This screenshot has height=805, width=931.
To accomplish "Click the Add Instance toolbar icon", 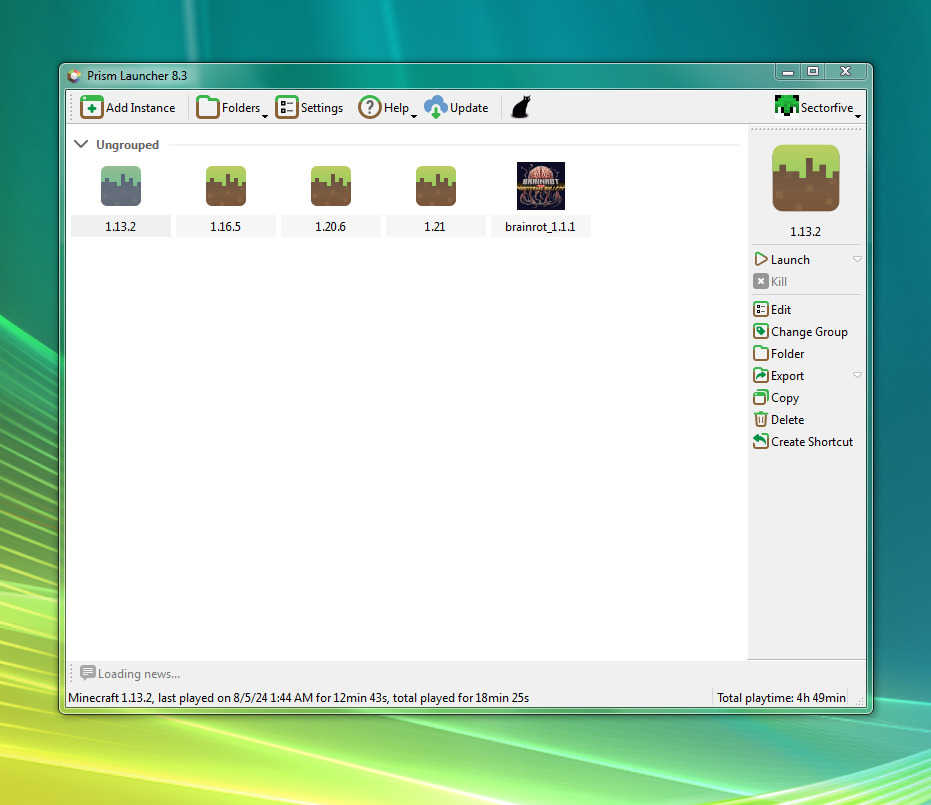I will click(x=92, y=108).
